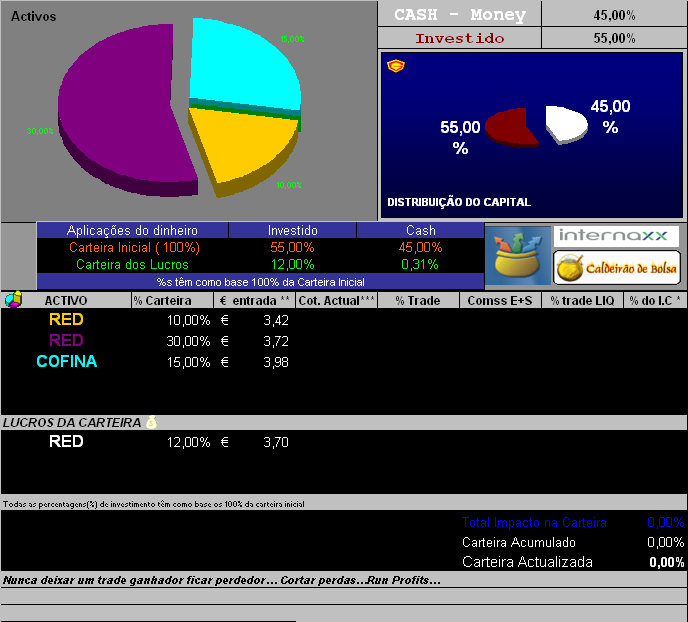
Task: Click the Carteira Acumulado label
Action: pos(519,543)
